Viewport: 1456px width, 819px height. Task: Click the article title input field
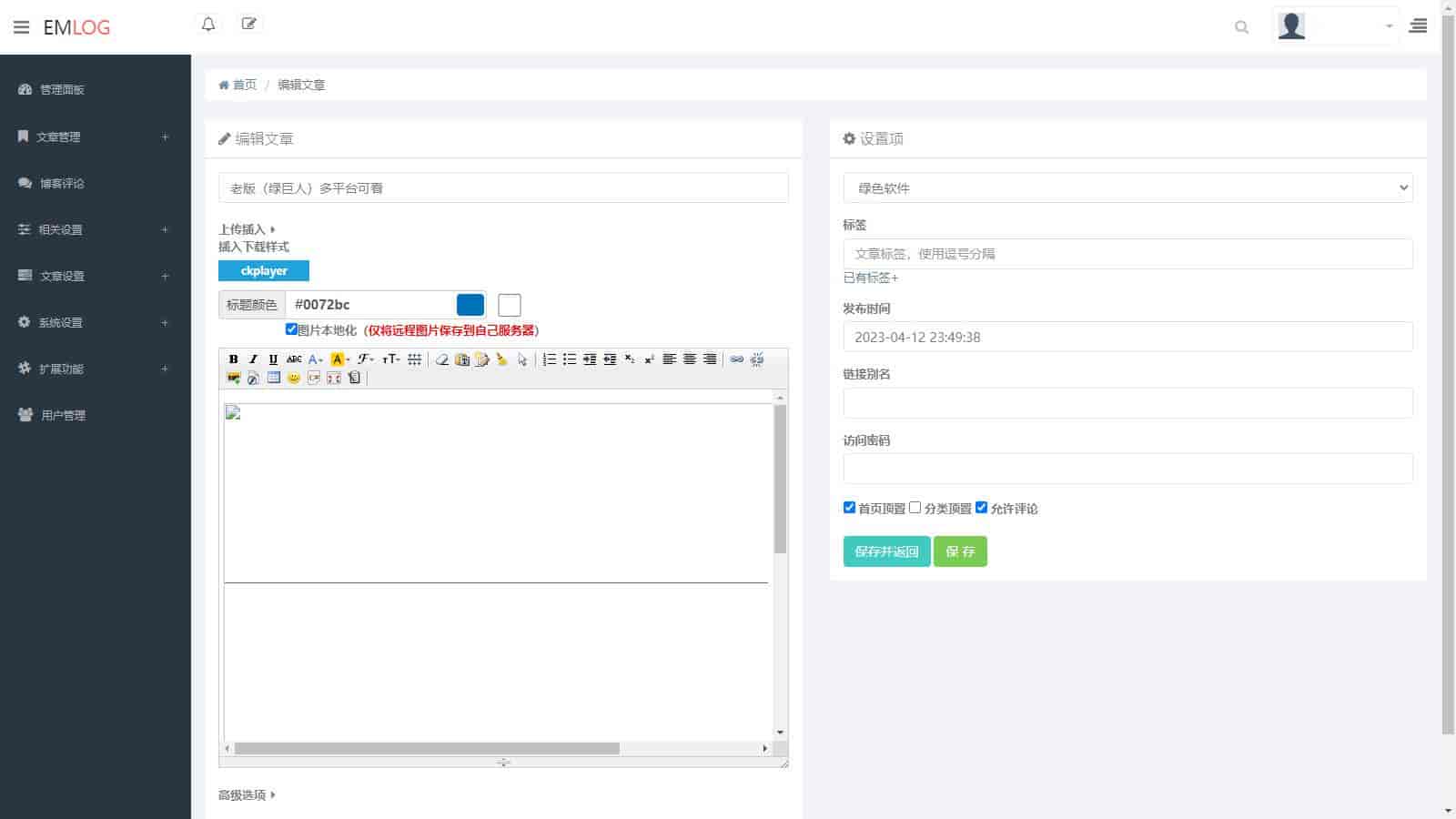[x=503, y=187]
